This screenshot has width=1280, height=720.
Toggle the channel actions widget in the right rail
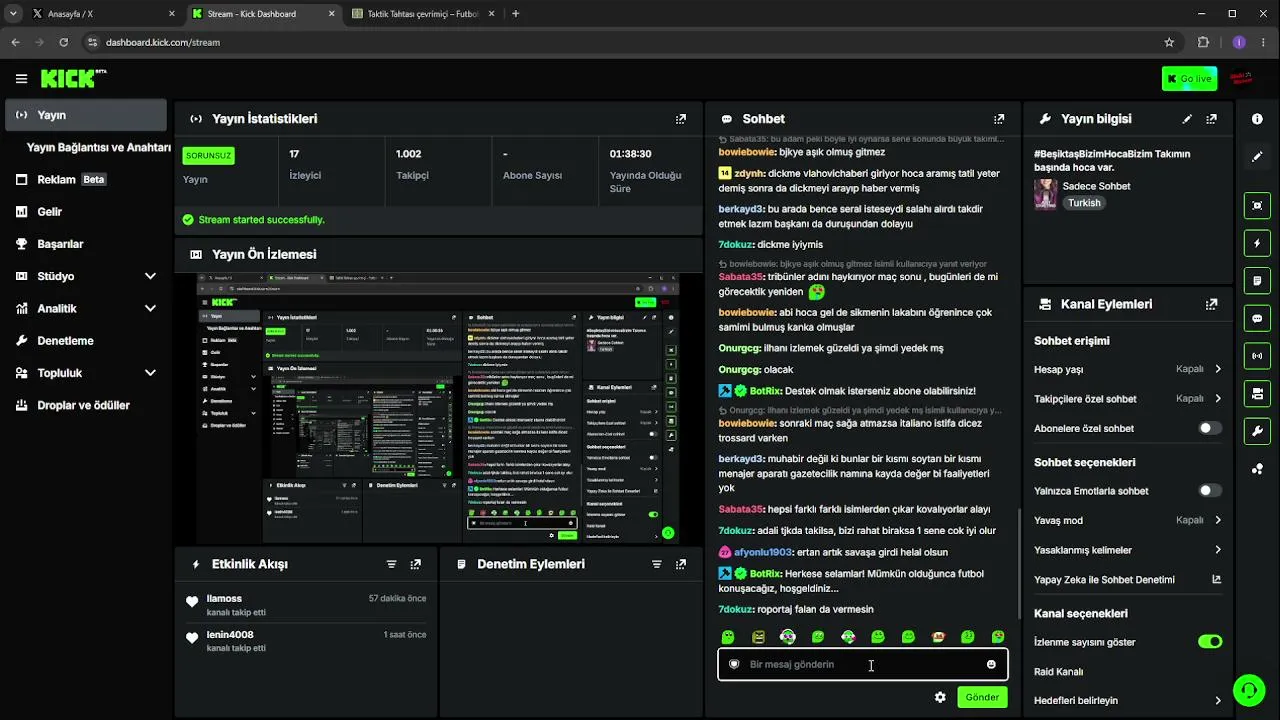[1257, 394]
